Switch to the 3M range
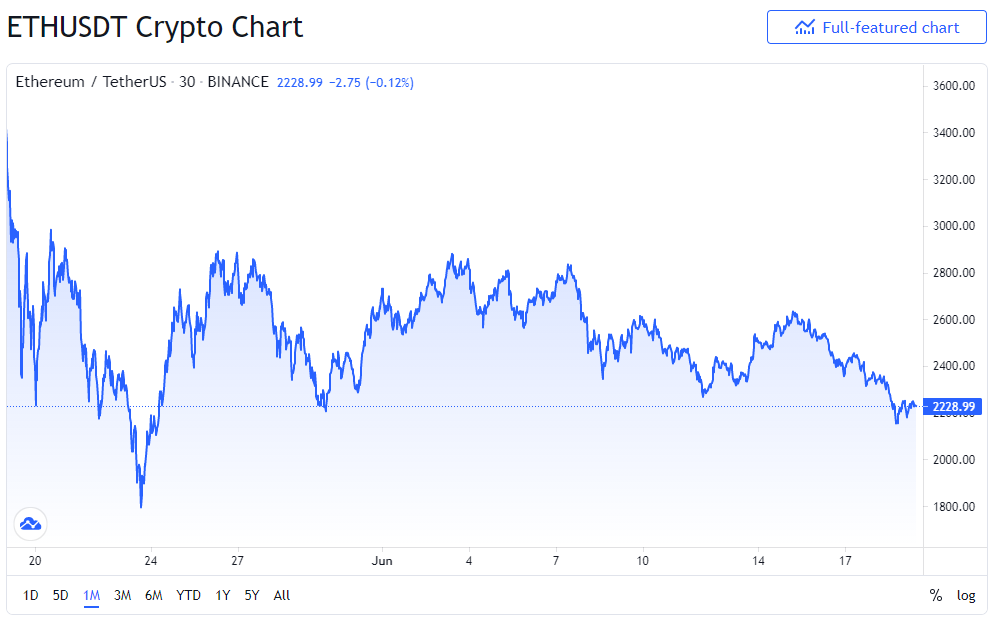Image resolution: width=1006 pixels, height=634 pixels. (x=122, y=595)
